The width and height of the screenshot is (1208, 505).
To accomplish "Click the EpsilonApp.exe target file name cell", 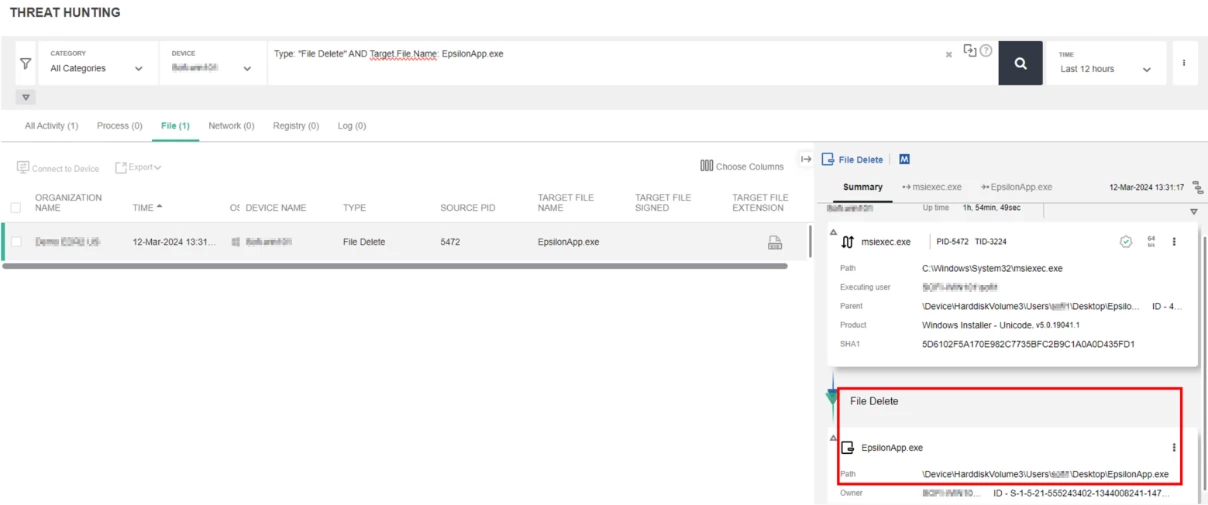I will (x=568, y=242).
